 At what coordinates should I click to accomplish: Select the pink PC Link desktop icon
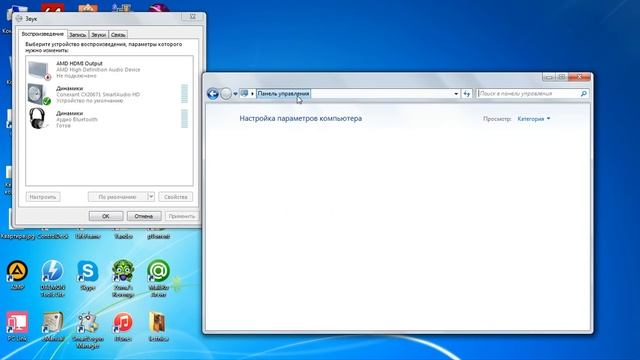click(x=17, y=323)
